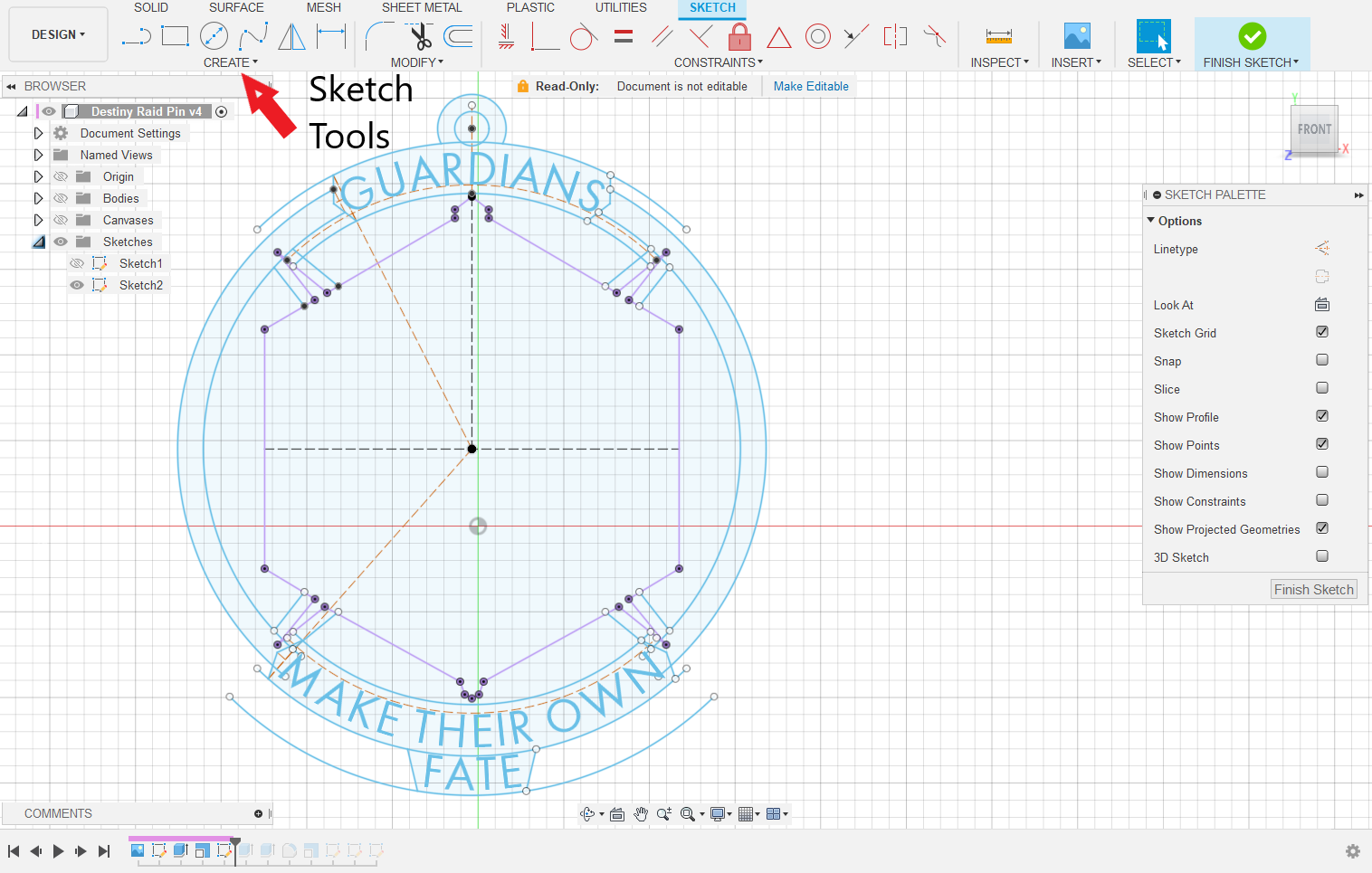Activate the Pan tool in navigation bar
This screenshot has width=1372, height=873.
click(x=641, y=813)
